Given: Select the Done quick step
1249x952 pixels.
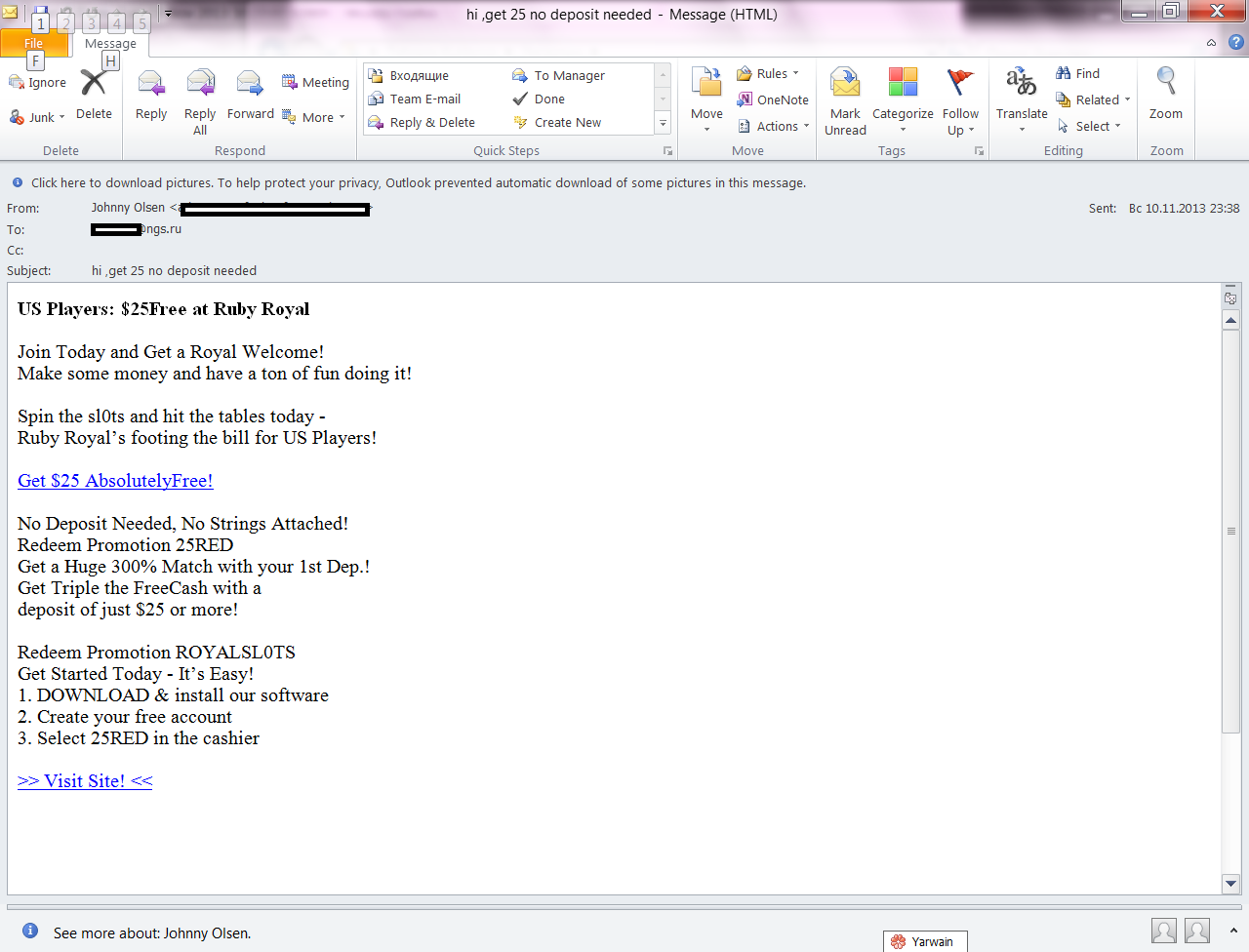Looking at the screenshot, I should 539,99.
